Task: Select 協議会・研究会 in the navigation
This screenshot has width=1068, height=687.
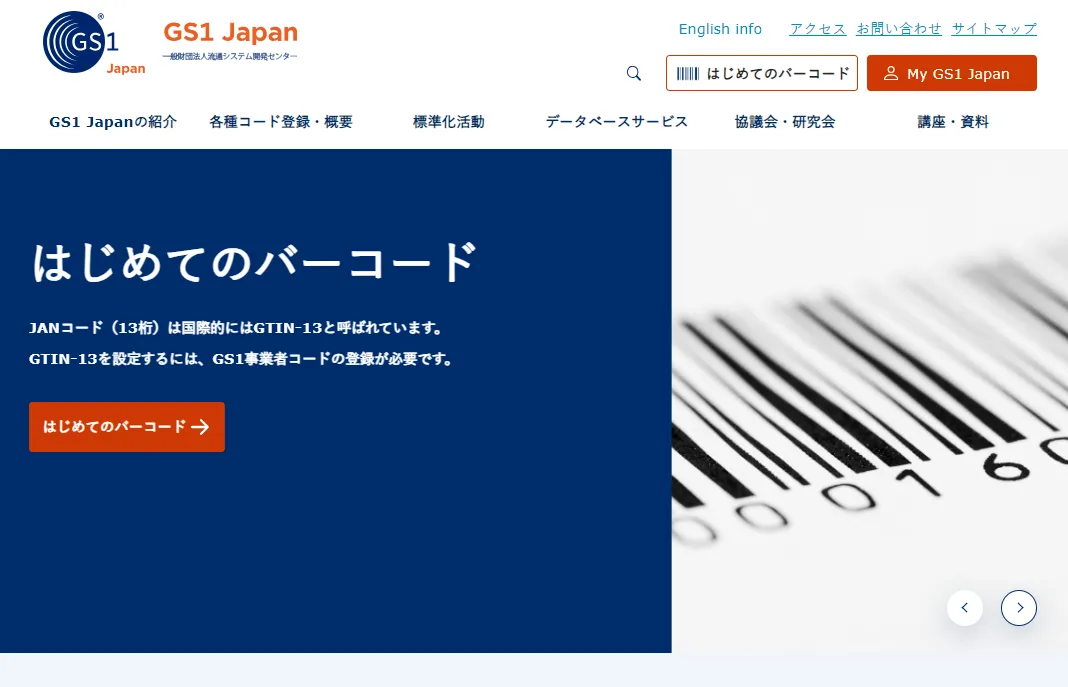Action: 785,121
